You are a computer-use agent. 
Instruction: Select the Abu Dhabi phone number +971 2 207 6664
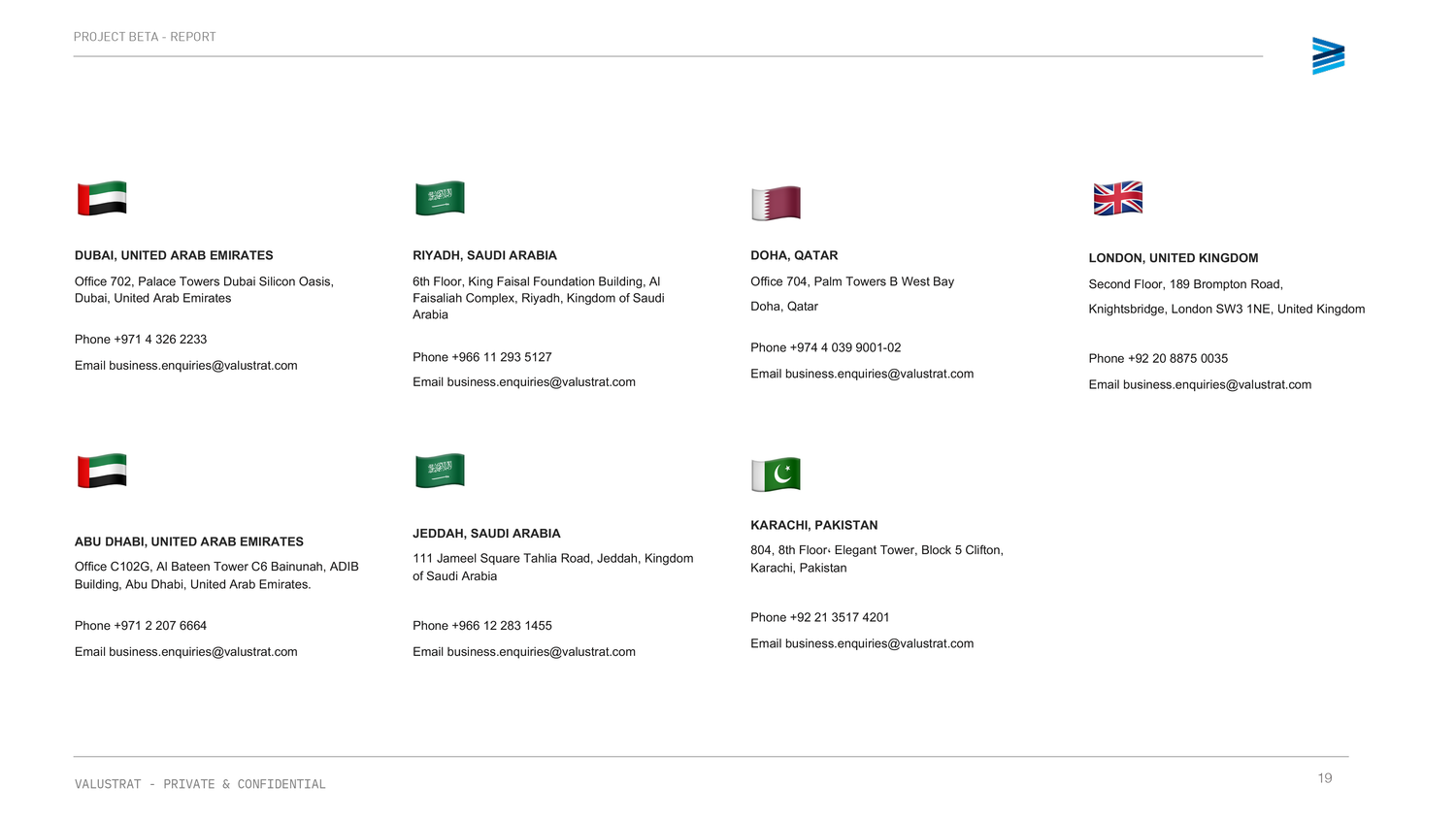(160, 626)
